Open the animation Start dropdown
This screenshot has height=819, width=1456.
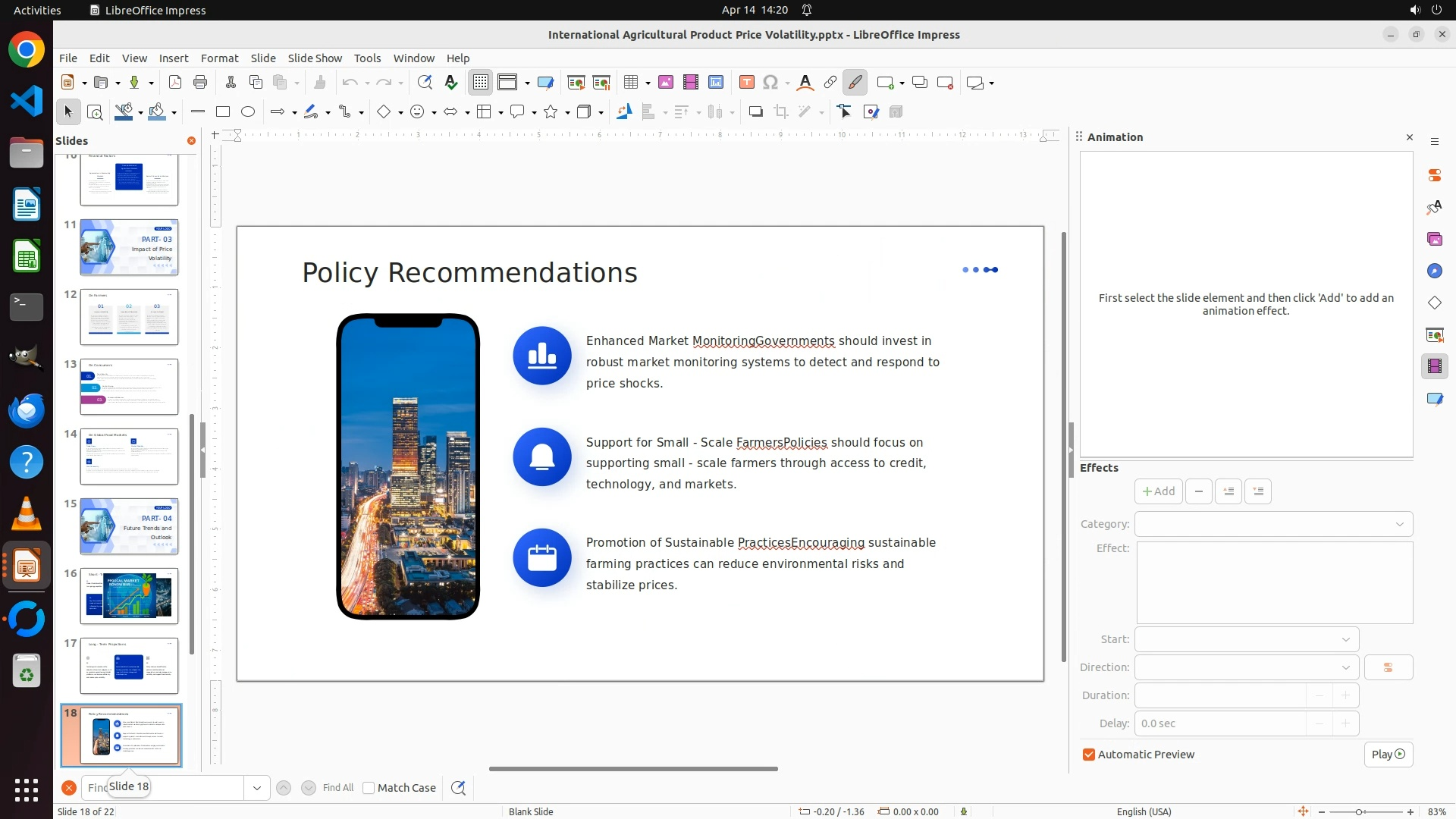(x=1246, y=639)
